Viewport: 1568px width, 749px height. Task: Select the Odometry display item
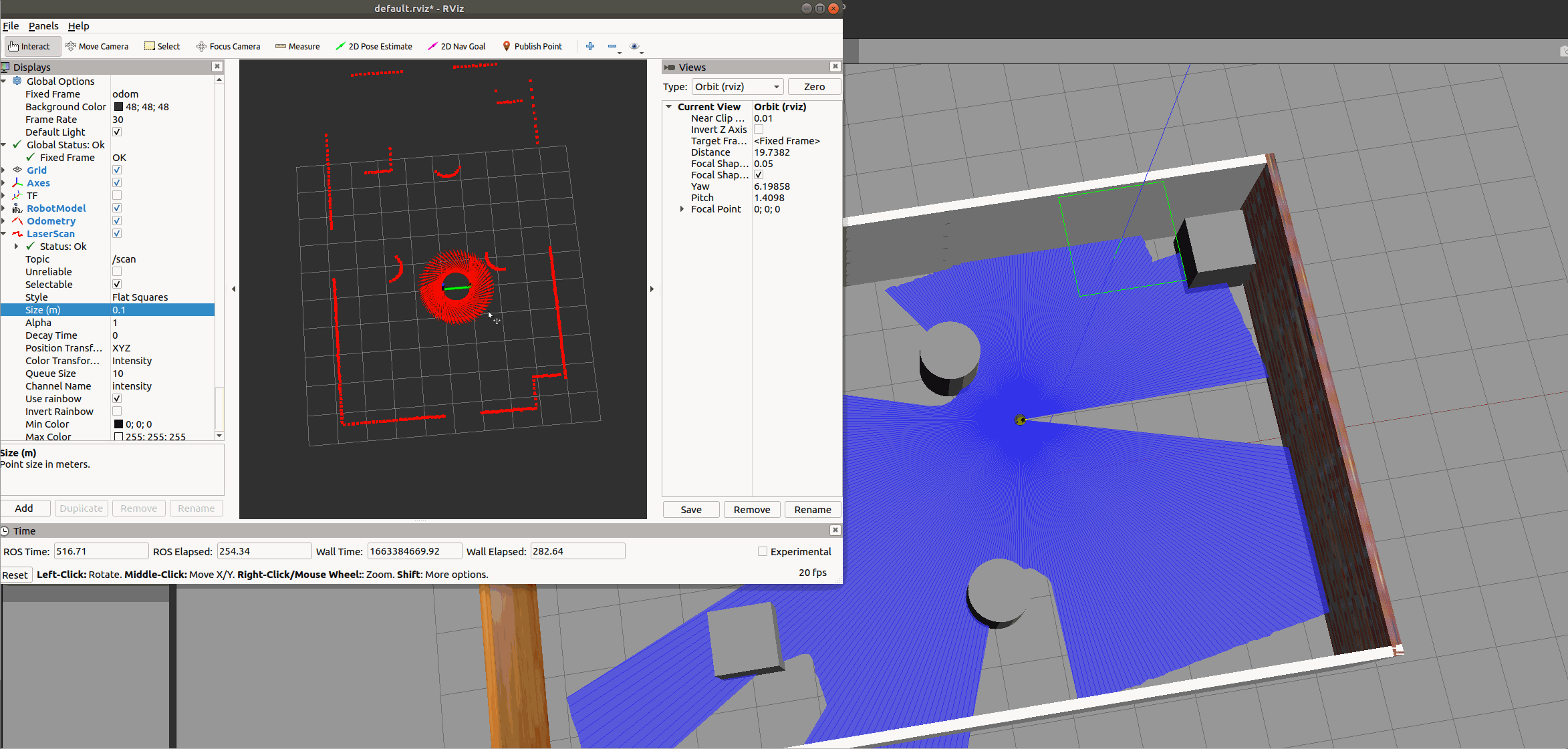51,221
